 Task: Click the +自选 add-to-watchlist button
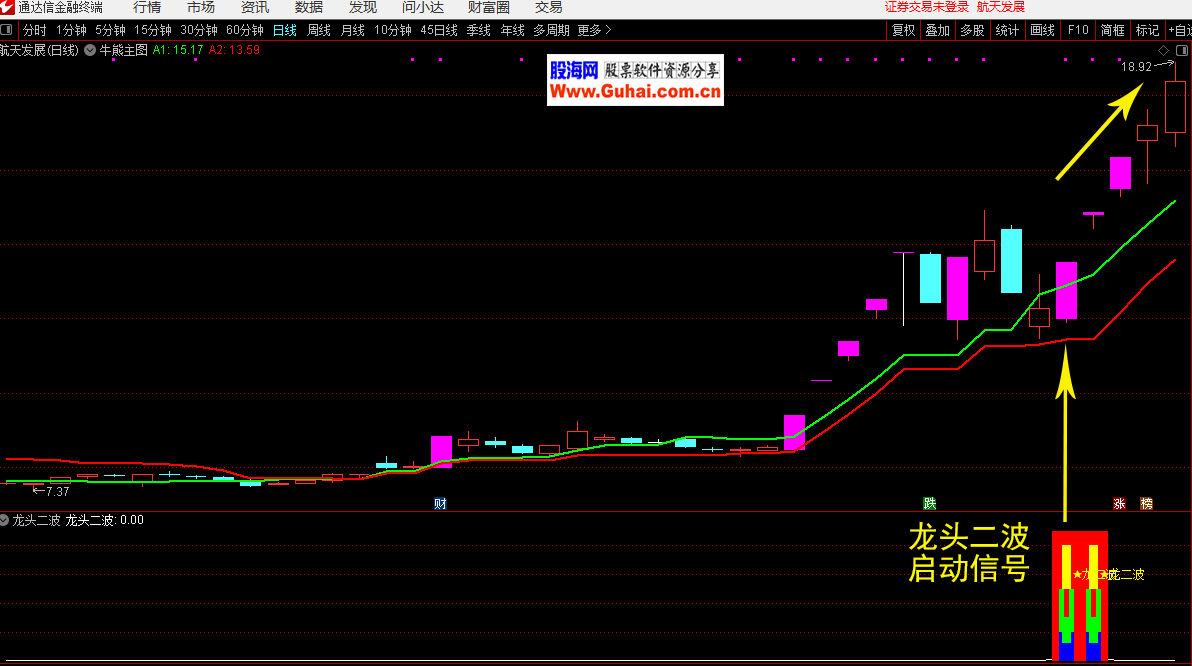(1178, 30)
